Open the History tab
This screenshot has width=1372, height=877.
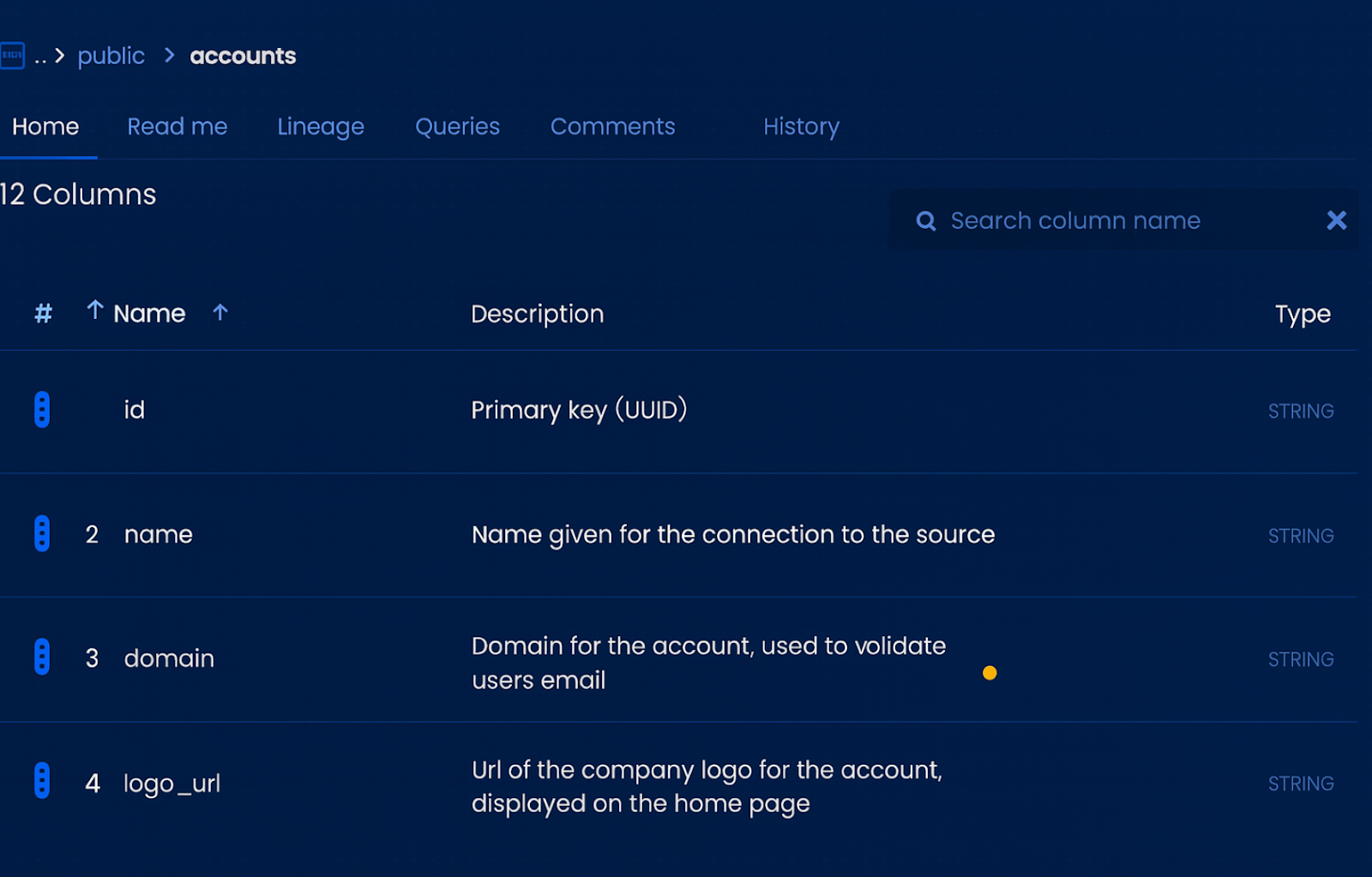pos(801,127)
